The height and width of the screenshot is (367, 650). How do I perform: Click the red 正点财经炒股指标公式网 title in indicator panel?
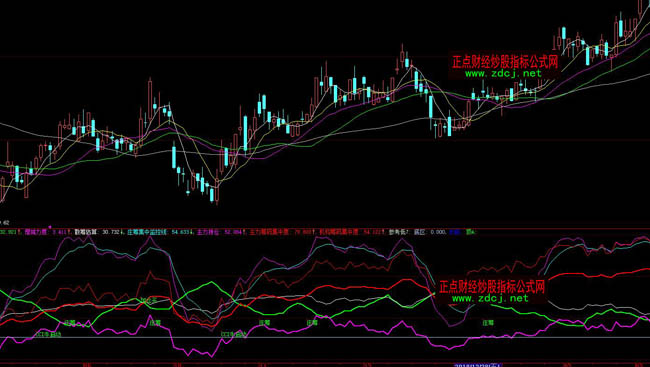click(492, 287)
